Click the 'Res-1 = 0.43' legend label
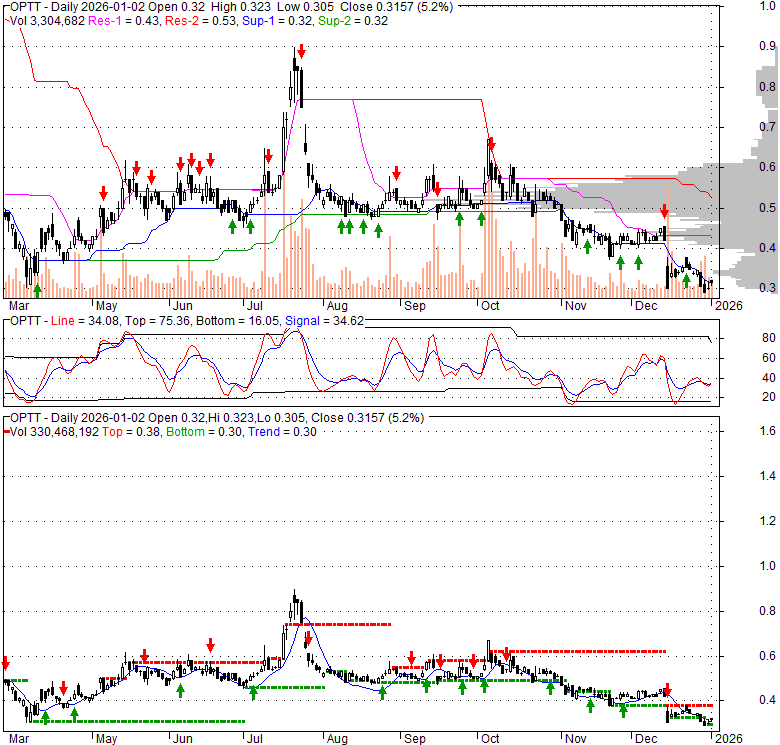The image size is (780, 745). point(124,21)
